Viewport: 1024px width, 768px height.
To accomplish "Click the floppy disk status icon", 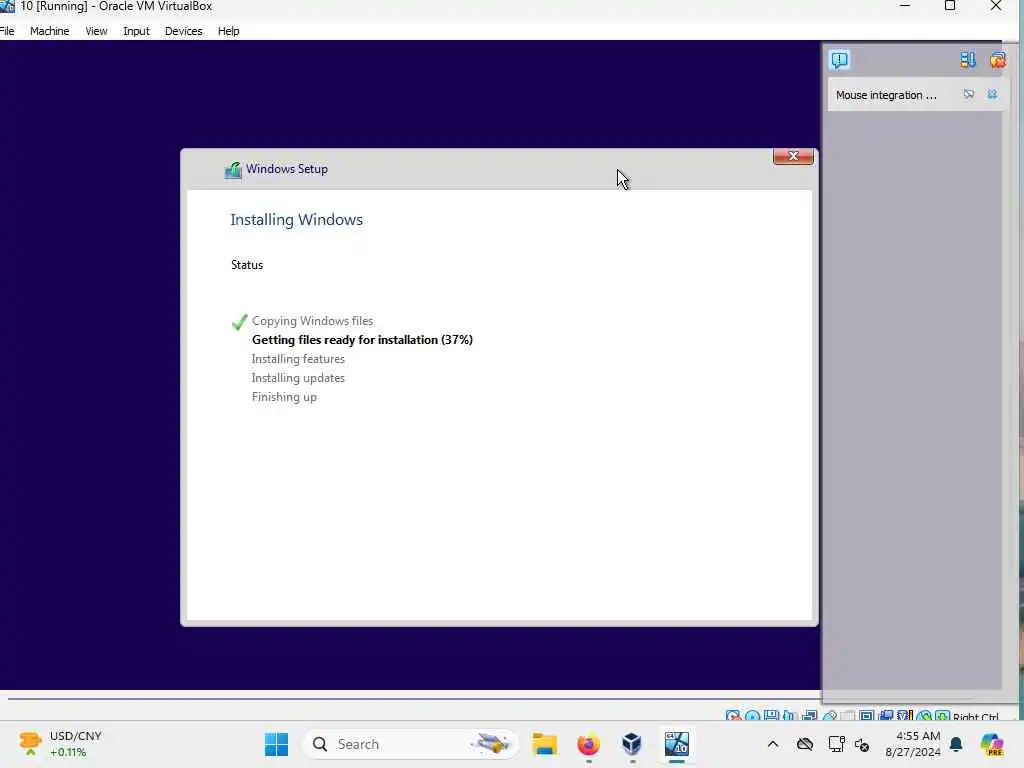I will pyautogui.click(x=771, y=716).
